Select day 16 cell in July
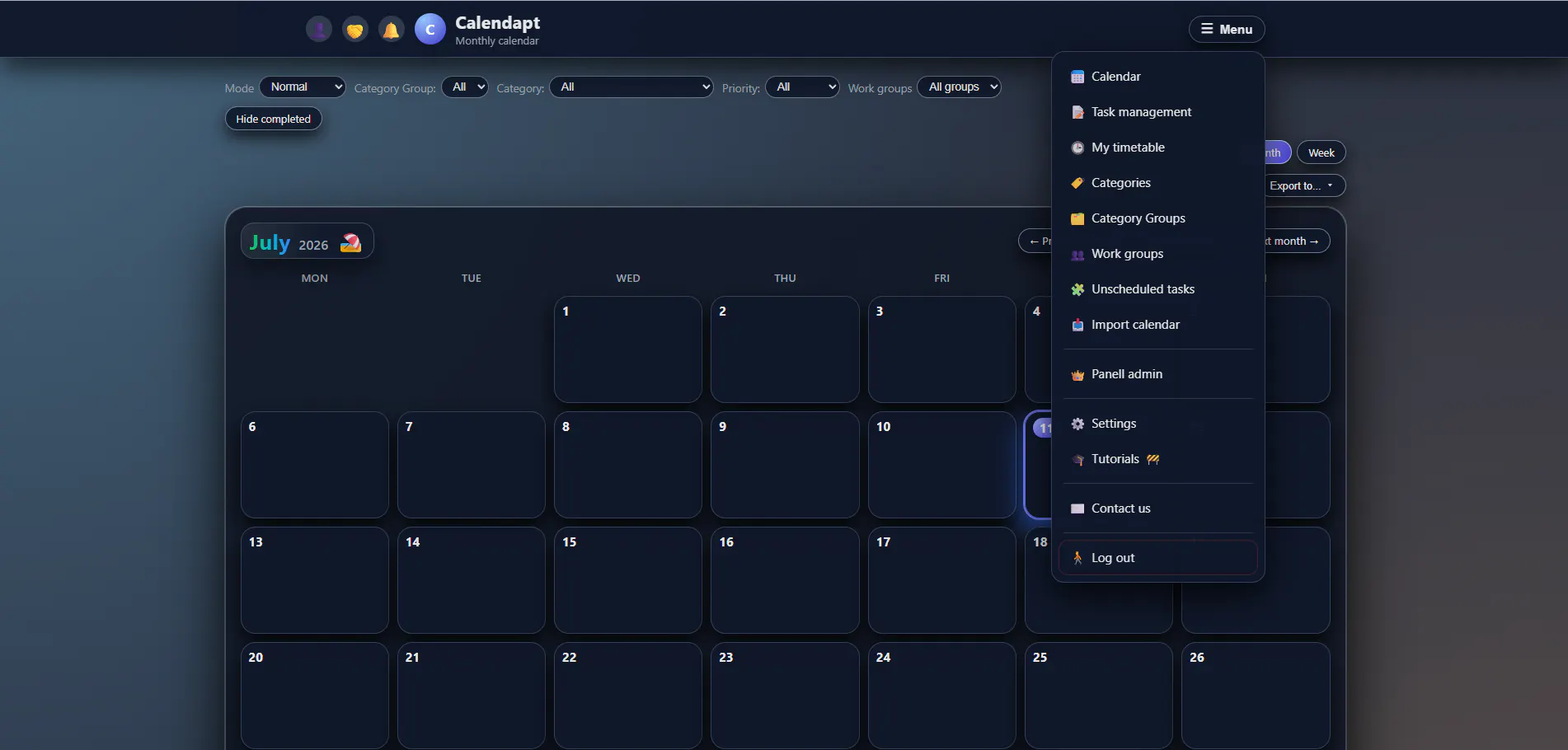Viewport: 1568px width, 750px height. (x=785, y=580)
